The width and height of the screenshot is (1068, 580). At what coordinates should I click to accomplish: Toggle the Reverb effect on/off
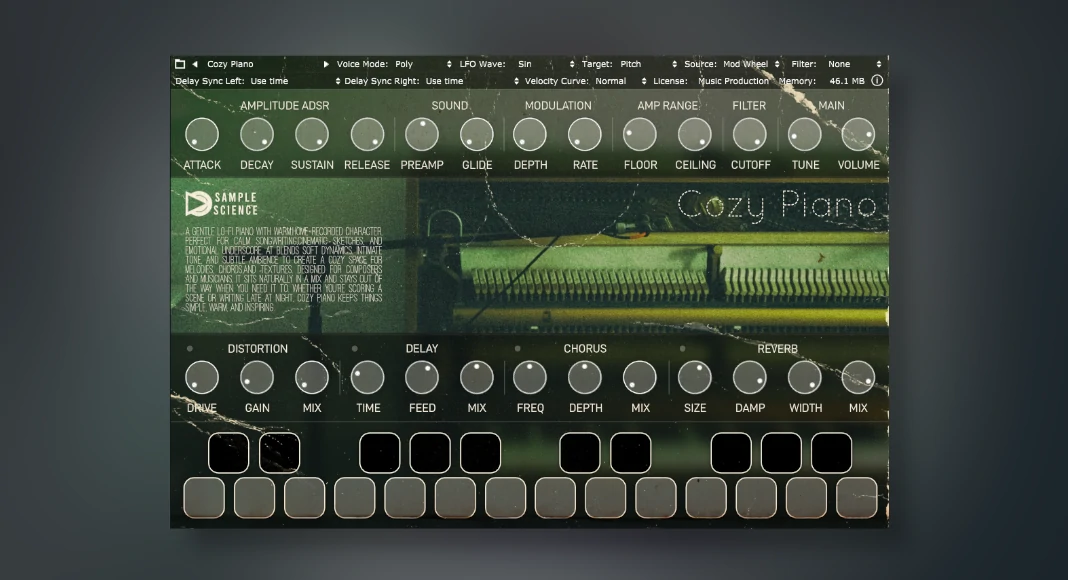pos(682,349)
